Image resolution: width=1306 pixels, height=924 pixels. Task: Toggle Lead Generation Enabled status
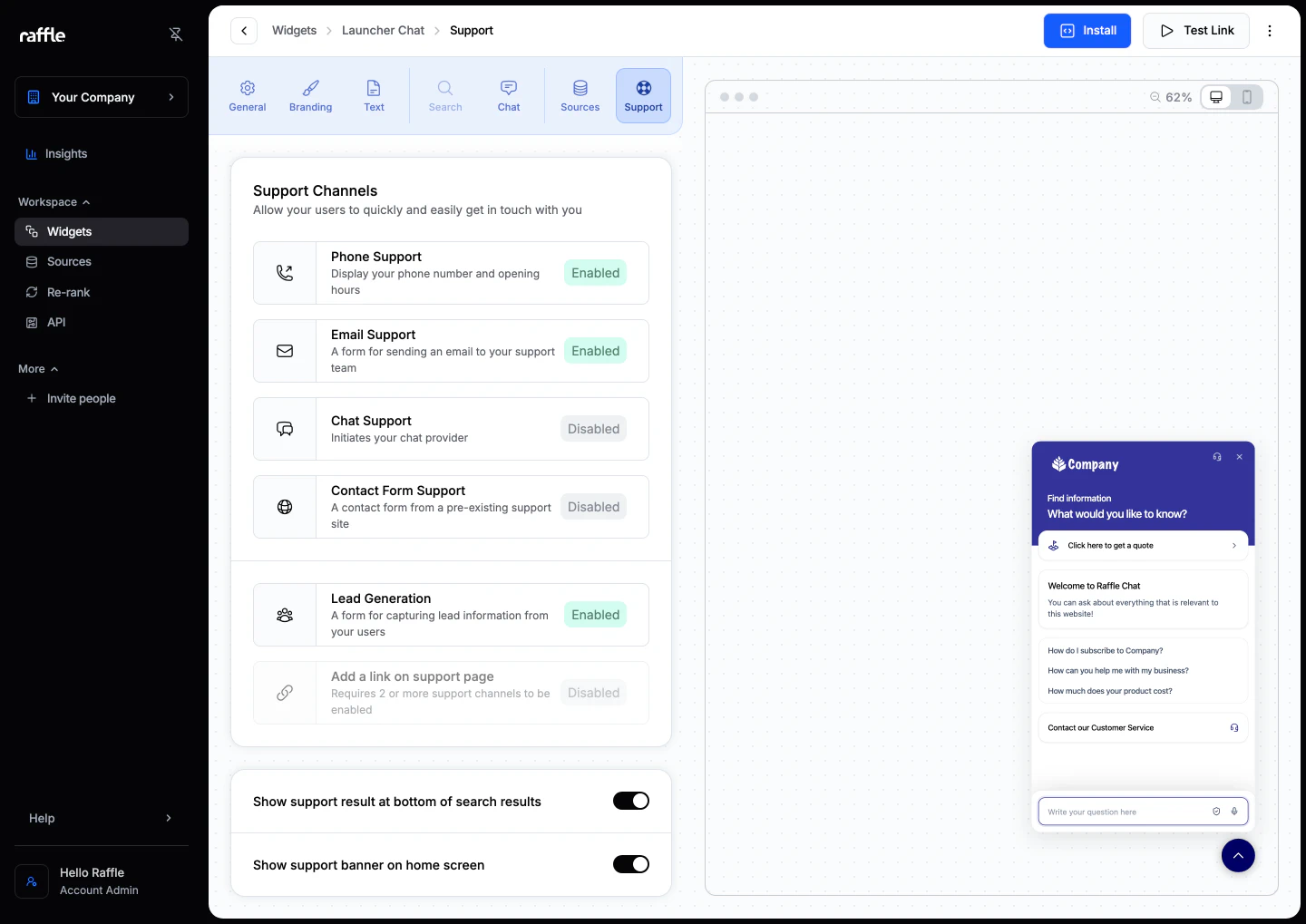(595, 615)
